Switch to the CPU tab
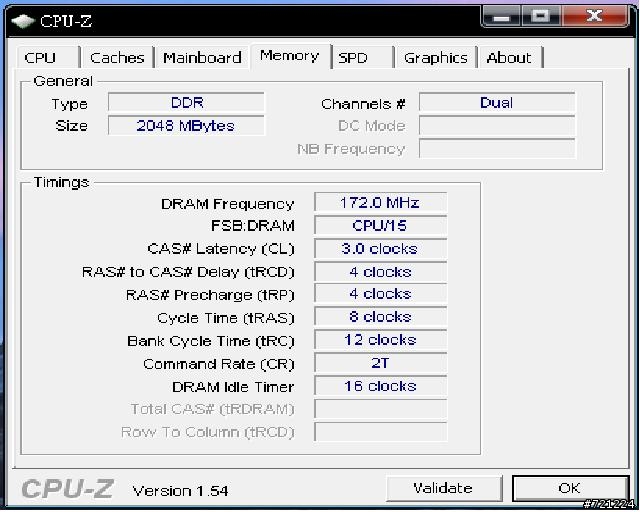This screenshot has height=512, width=640. click(x=48, y=57)
